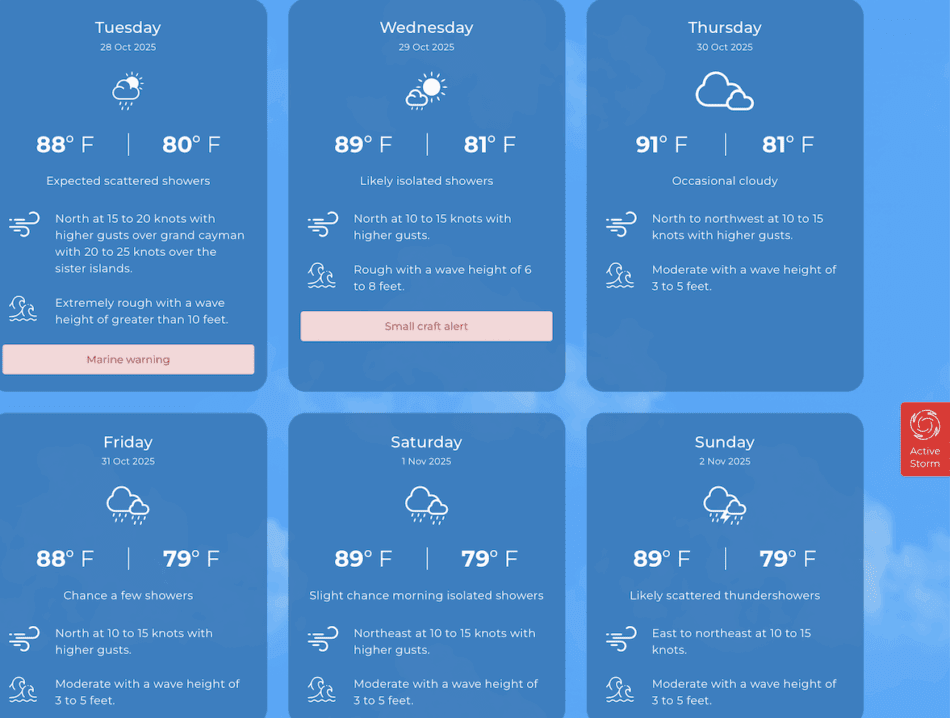The height and width of the screenshot is (718, 950).
Task: Click Tuesday's 88° F high temperature
Action: click(65, 145)
